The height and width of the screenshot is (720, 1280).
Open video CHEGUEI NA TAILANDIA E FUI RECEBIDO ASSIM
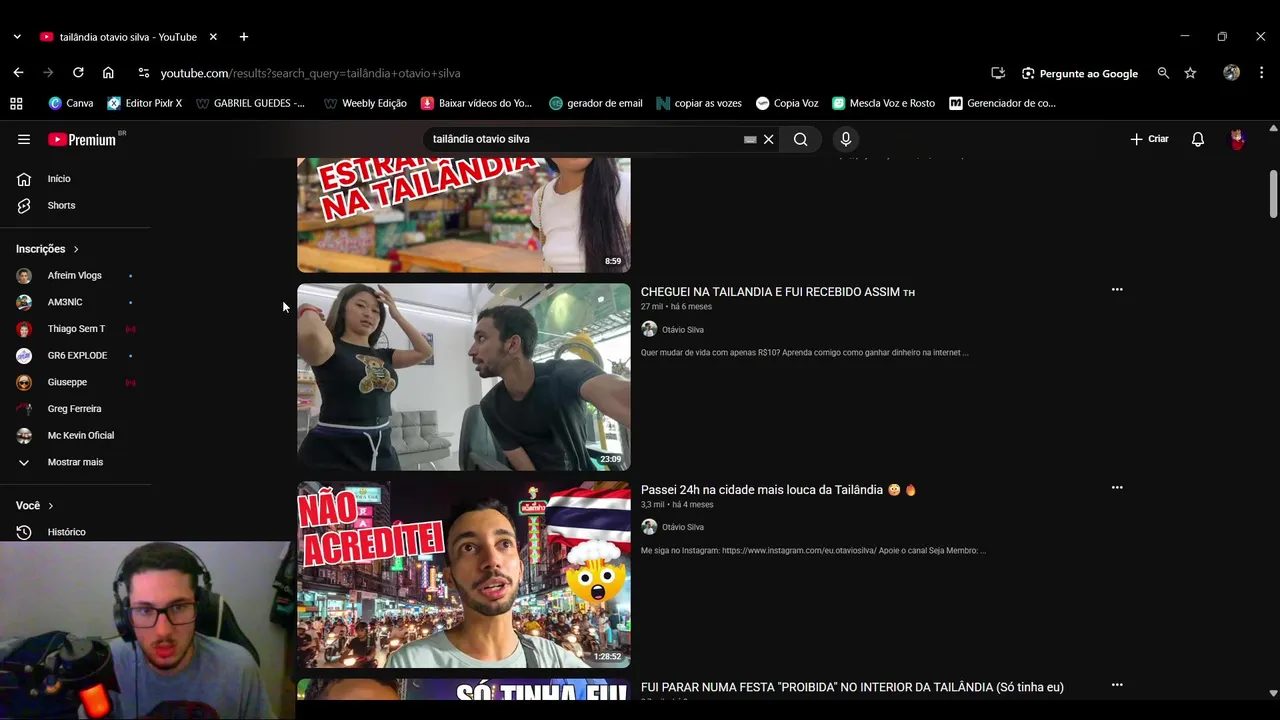[x=777, y=292]
